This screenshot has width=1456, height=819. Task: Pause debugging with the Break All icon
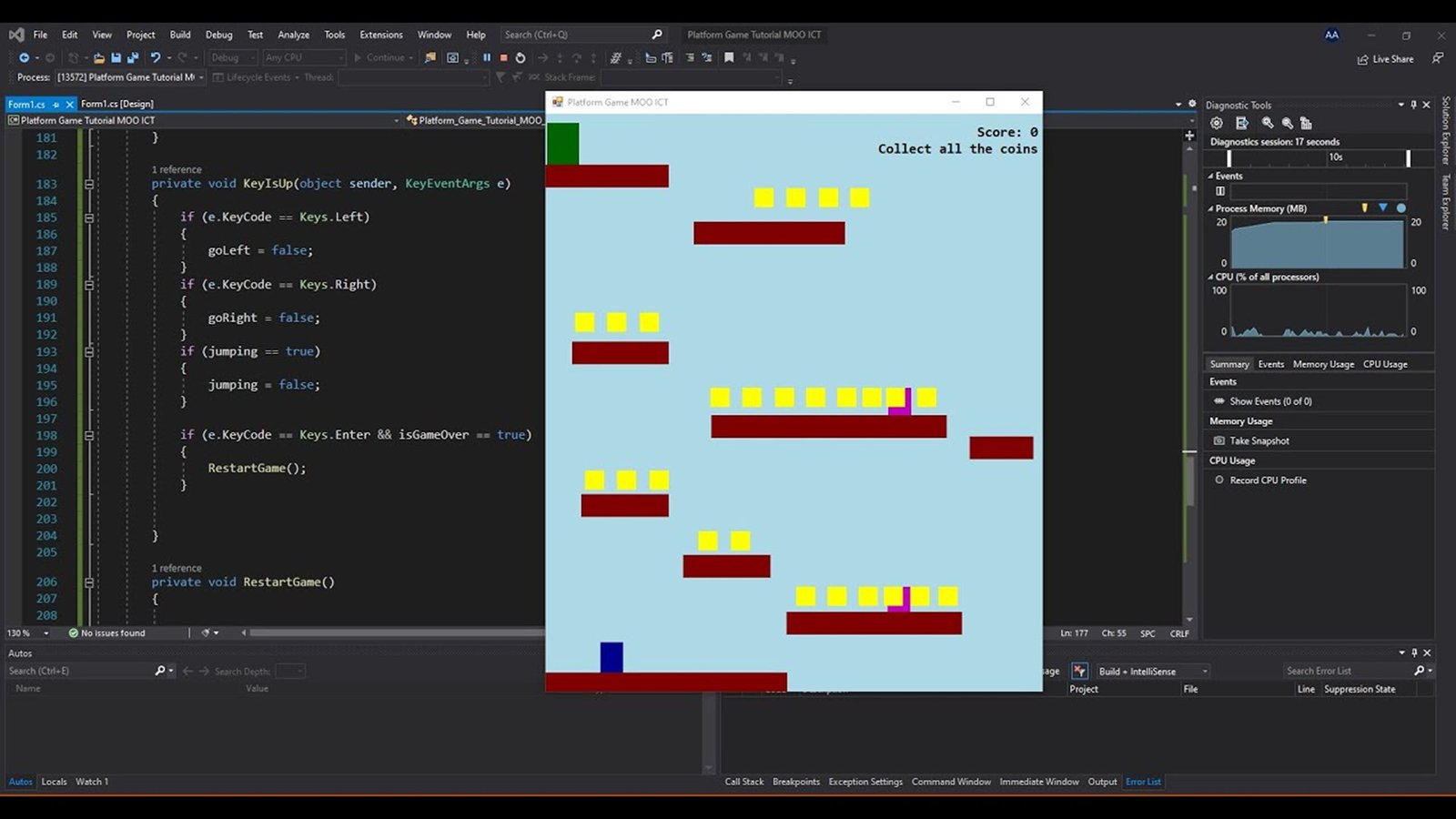pyautogui.click(x=487, y=57)
